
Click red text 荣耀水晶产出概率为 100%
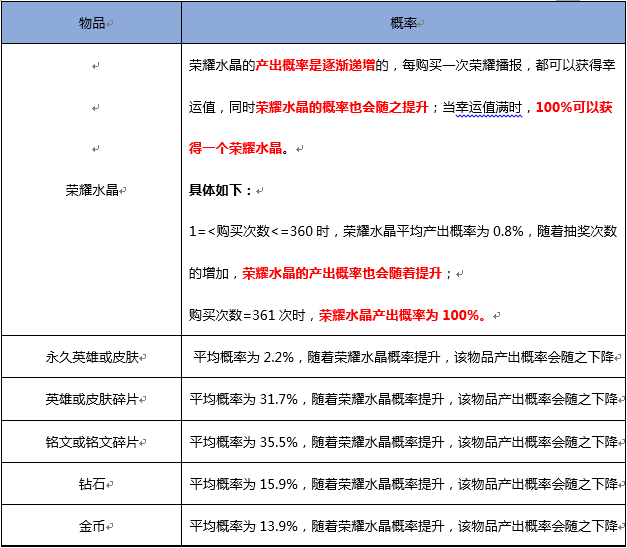coord(402,315)
